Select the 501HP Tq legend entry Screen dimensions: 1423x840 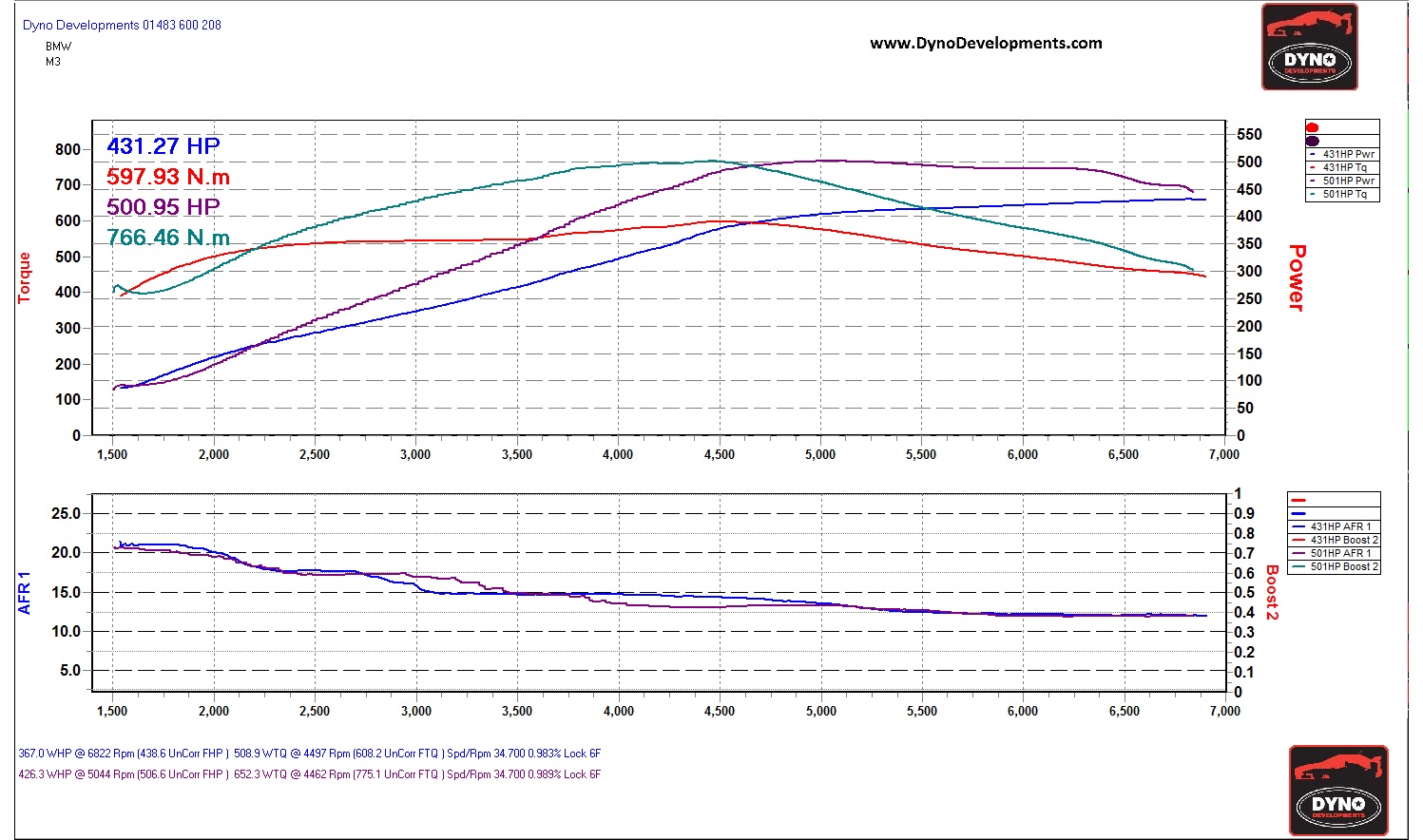coord(1343,194)
